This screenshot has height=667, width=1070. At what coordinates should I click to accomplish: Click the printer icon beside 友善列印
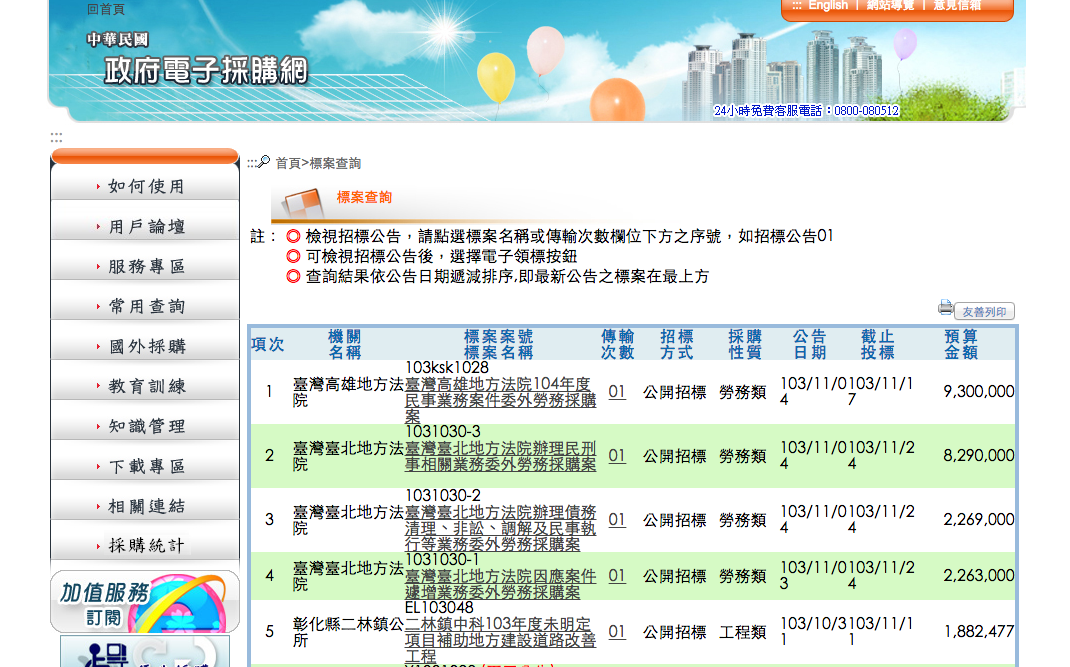[x=945, y=308]
